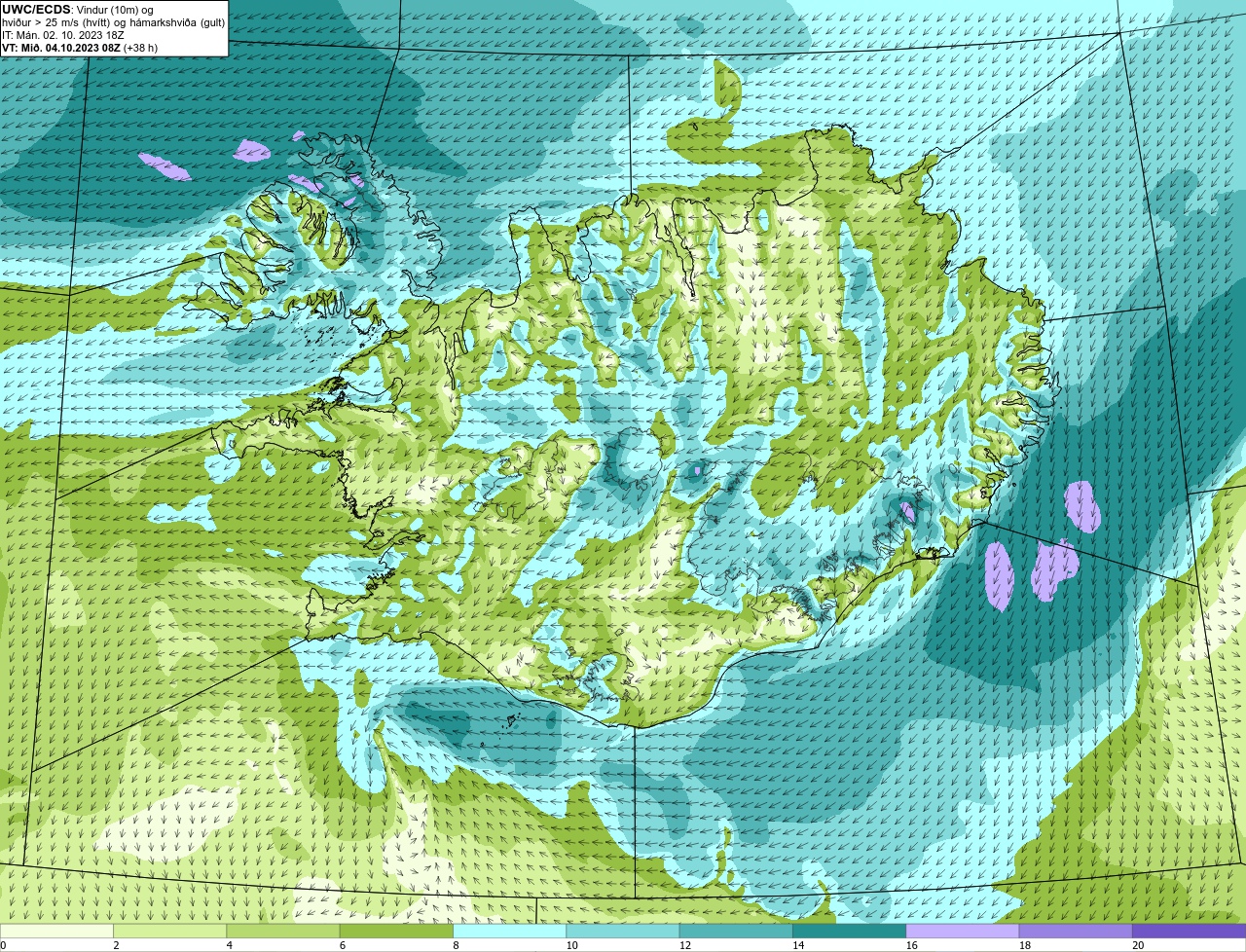Click the legend scale label "18"
Screen dimensions: 1246x952
[x=1024, y=945]
